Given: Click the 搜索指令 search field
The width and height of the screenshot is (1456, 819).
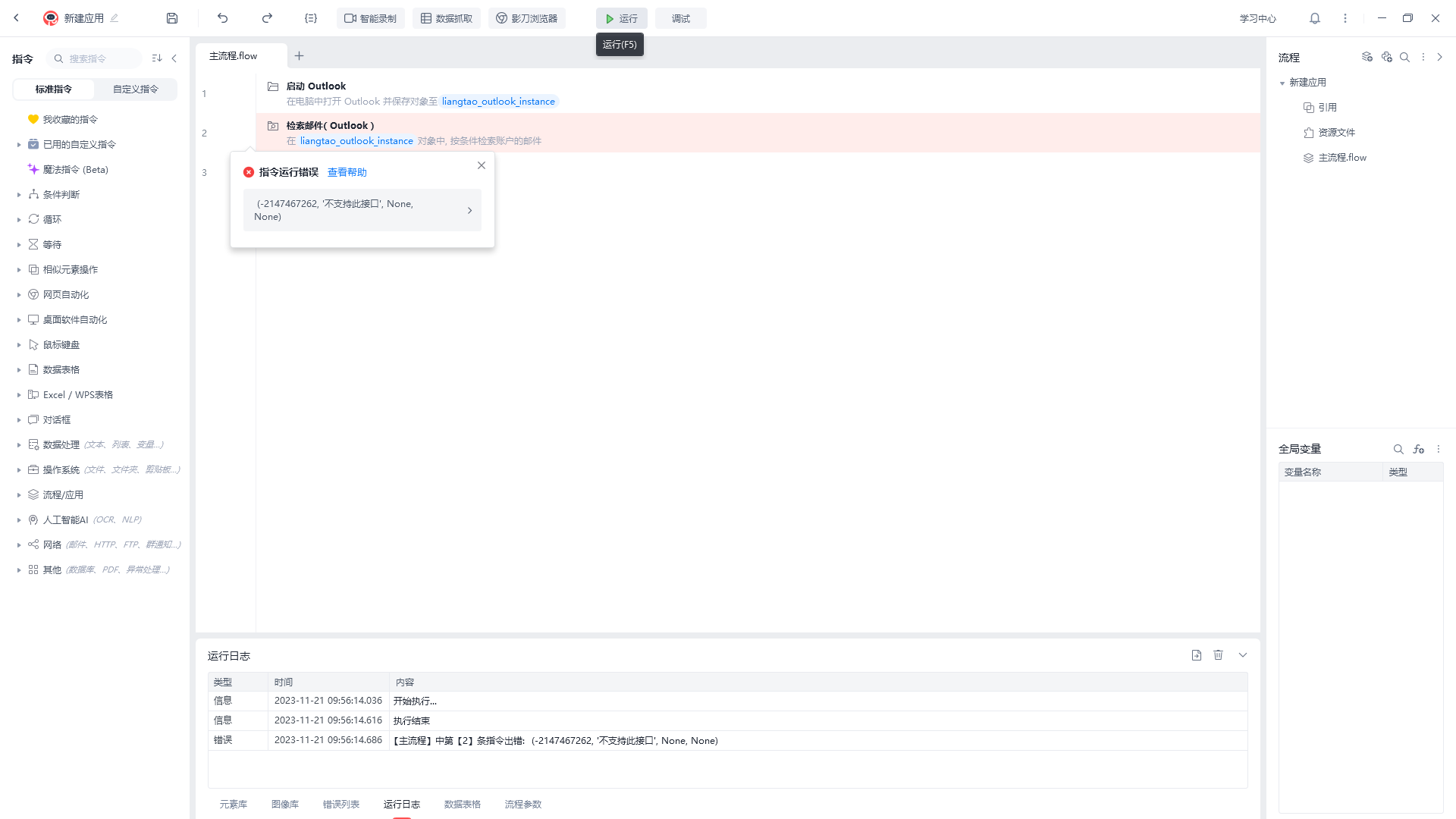Looking at the screenshot, I should point(94,58).
